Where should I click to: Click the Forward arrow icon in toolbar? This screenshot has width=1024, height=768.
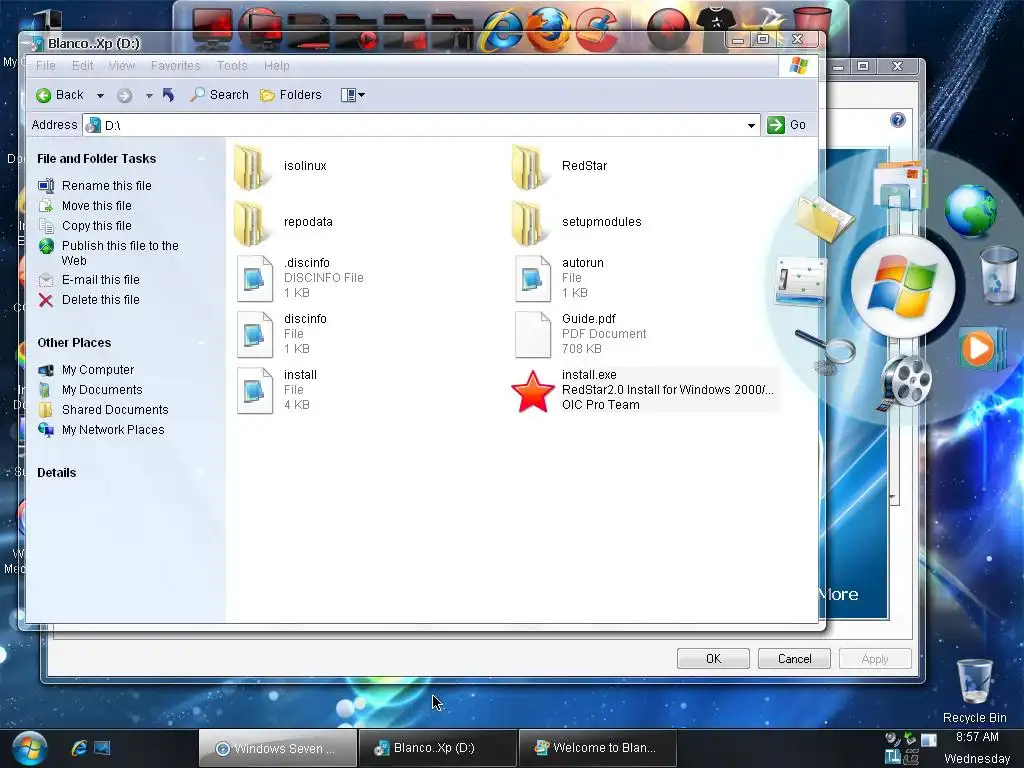124,95
